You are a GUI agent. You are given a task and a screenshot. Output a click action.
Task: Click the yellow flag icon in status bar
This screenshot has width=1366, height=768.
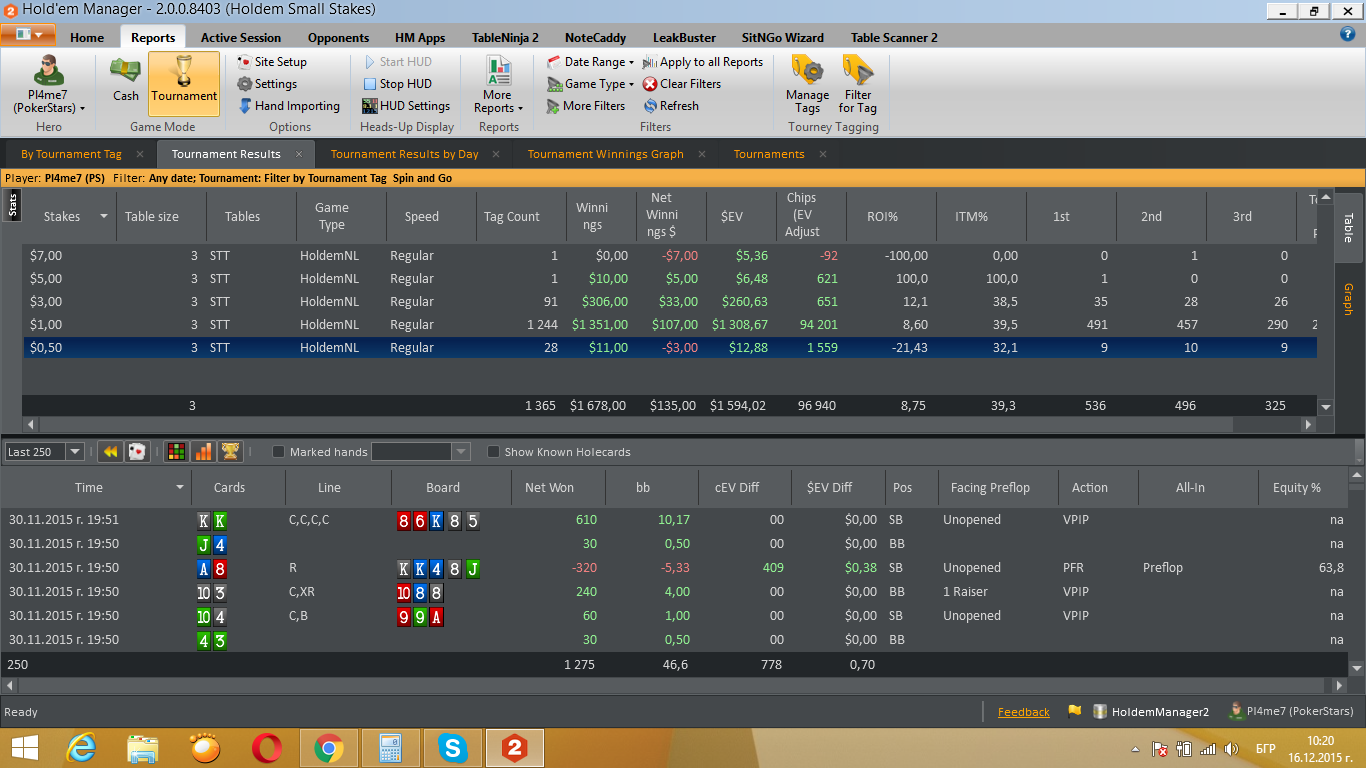[x=1075, y=712]
